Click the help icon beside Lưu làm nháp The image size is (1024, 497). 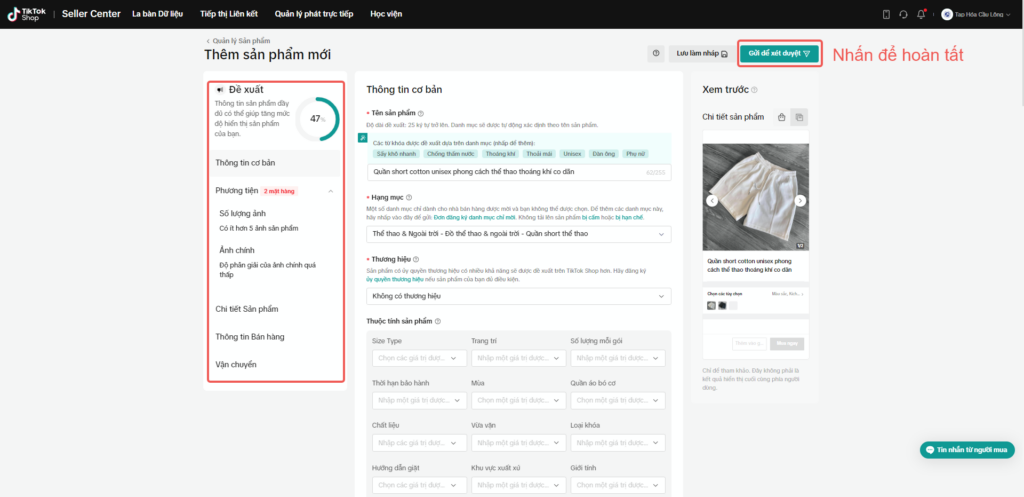[x=656, y=54]
